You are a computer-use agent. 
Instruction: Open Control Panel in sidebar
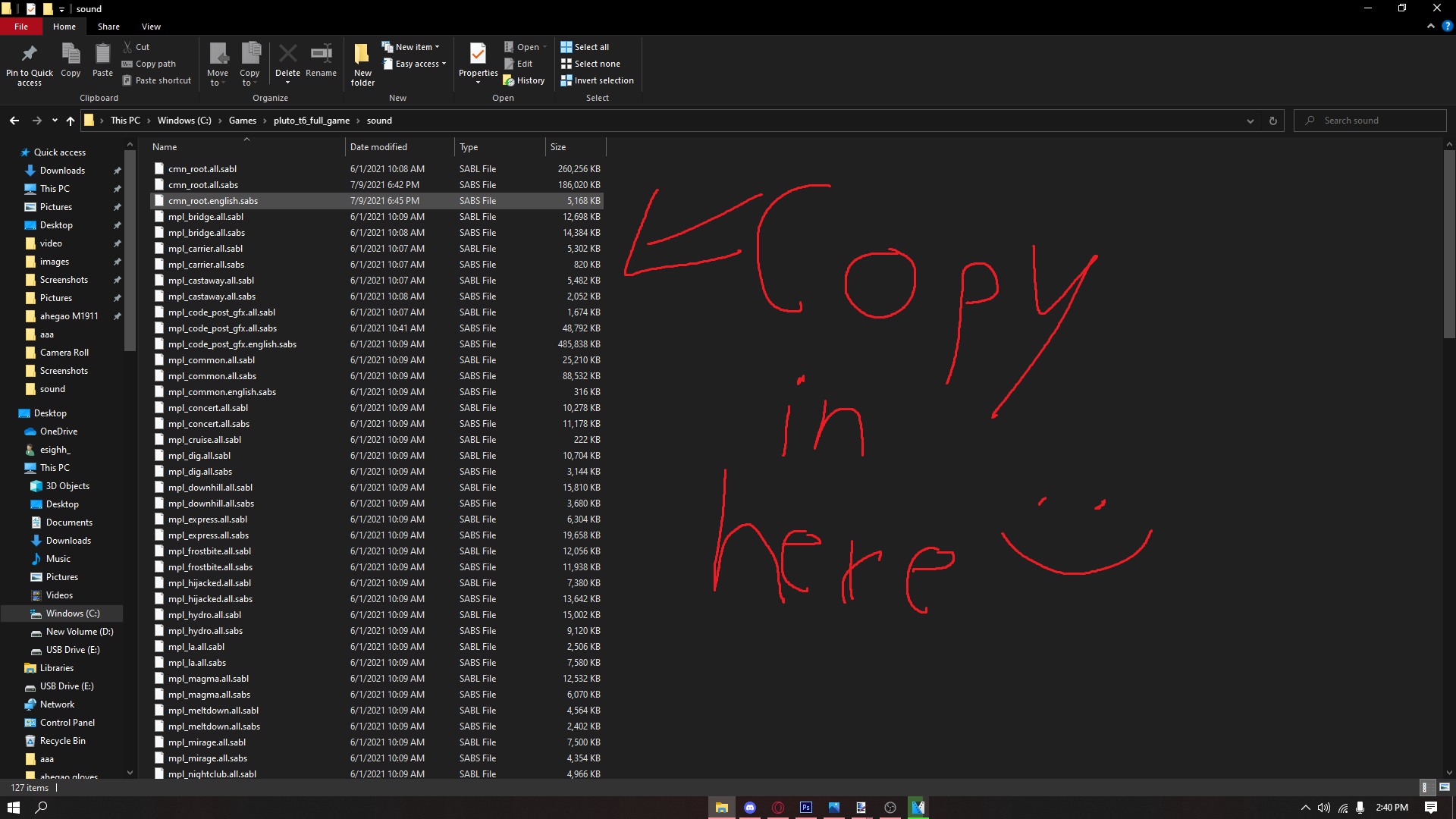[x=67, y=723]
